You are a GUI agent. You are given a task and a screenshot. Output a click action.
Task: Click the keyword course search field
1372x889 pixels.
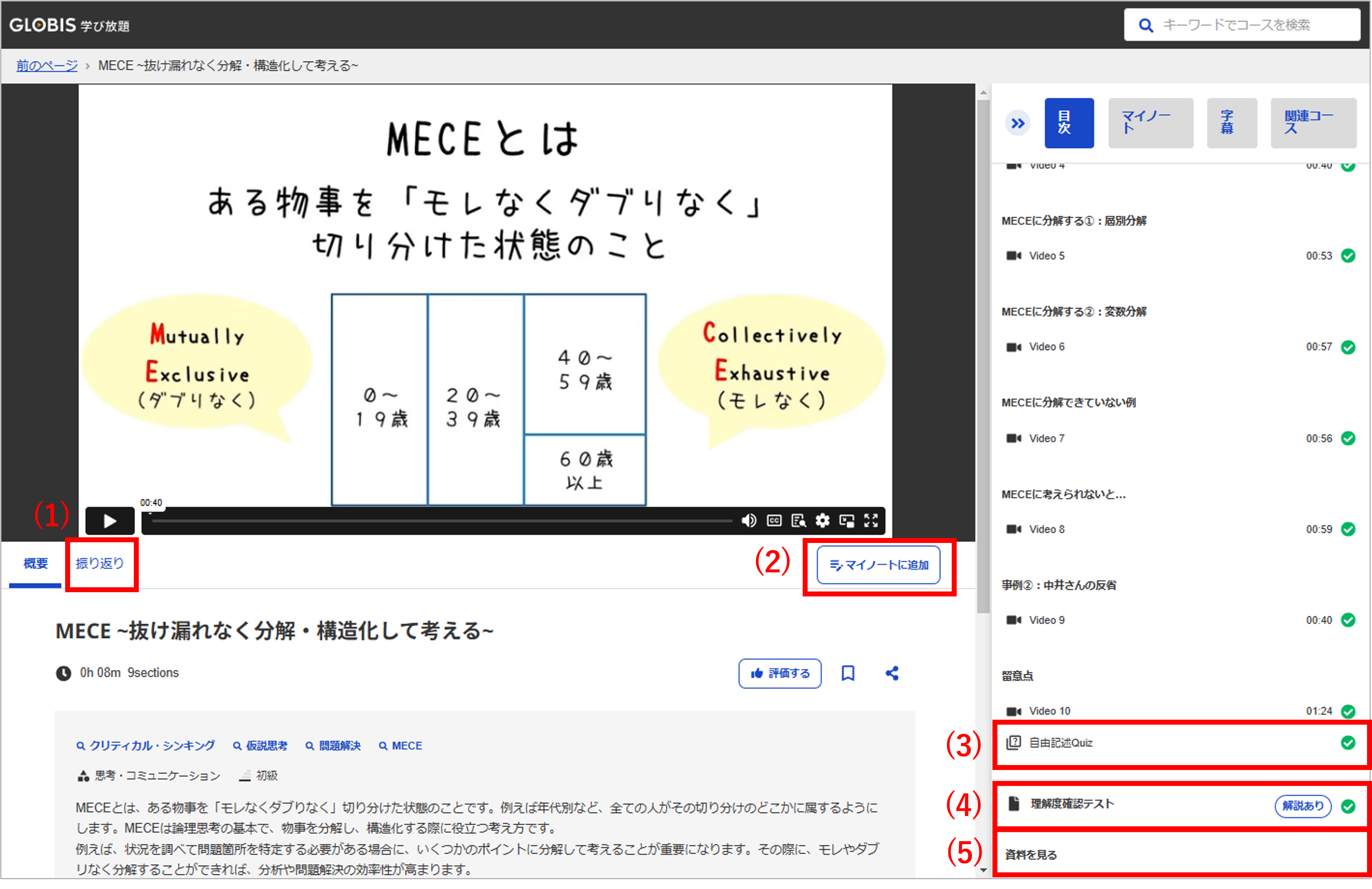coord(1251,25)
